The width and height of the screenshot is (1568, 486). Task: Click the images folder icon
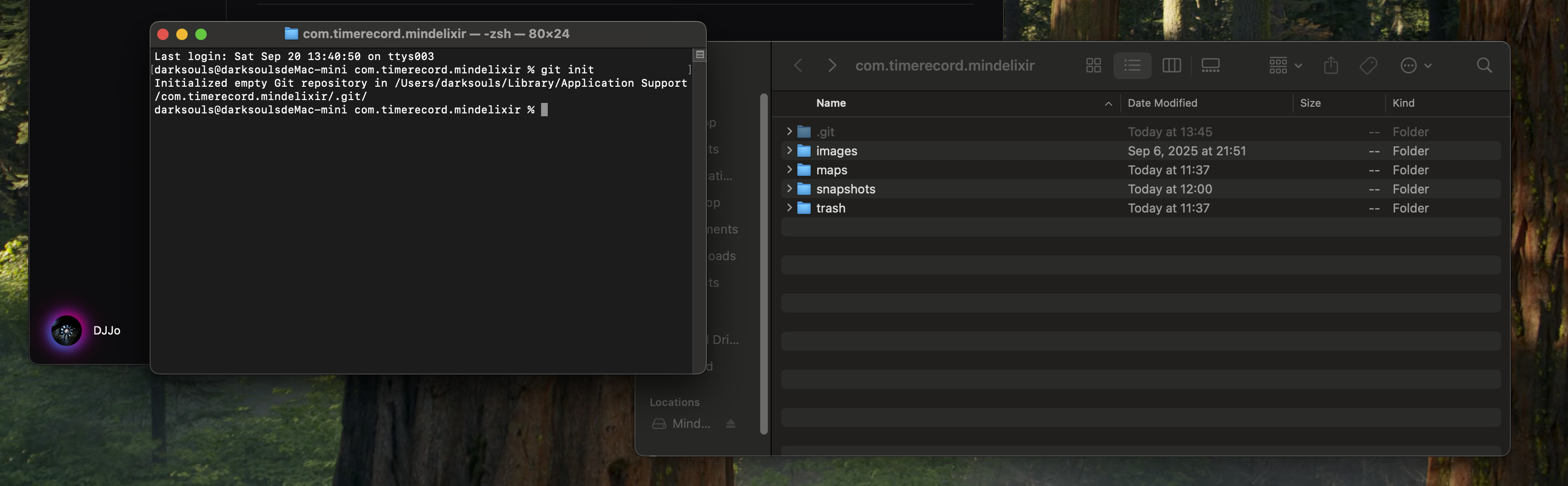[x=804, y=151]
